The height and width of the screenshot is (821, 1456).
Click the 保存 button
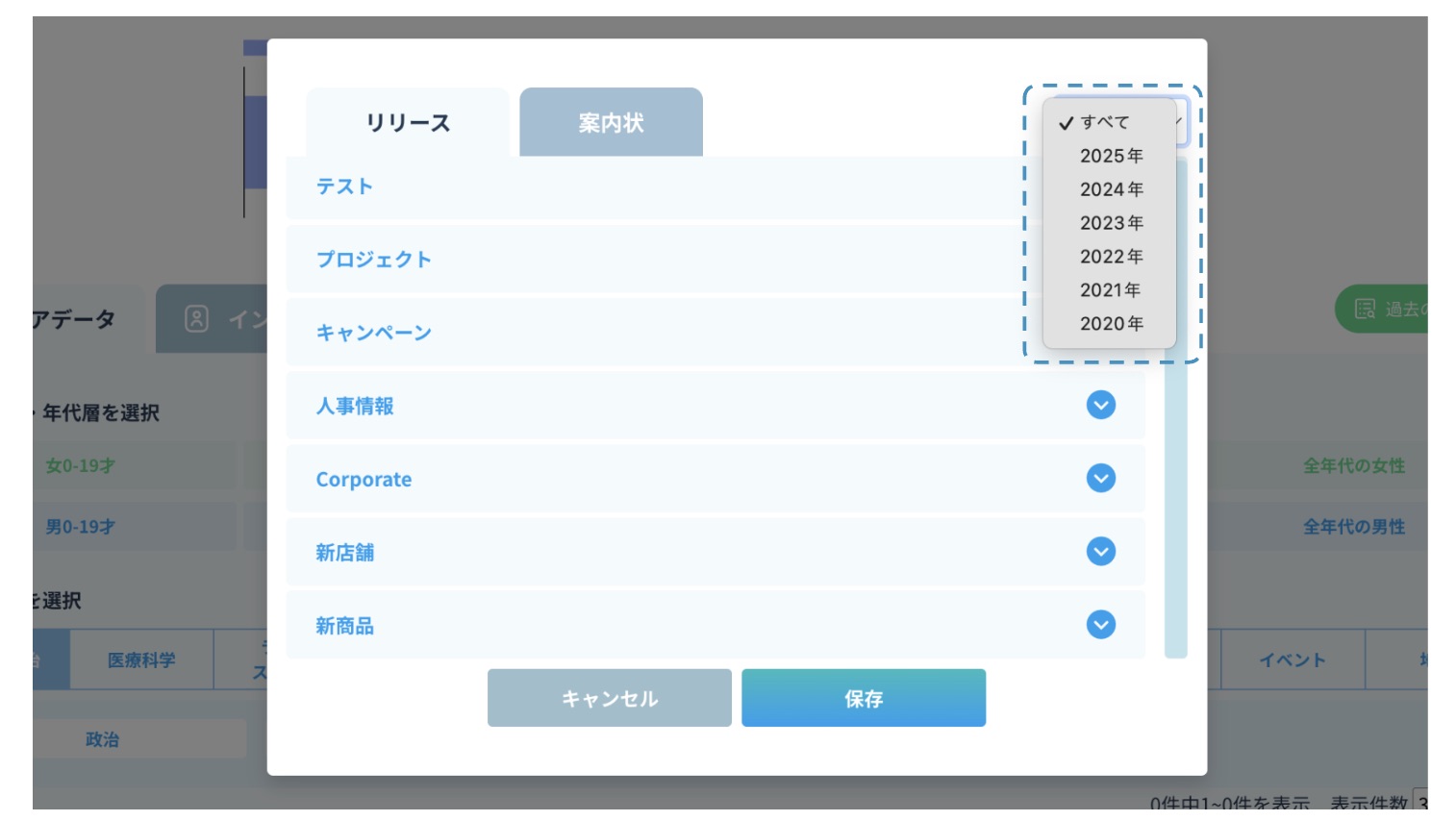(x=863, y=698)
